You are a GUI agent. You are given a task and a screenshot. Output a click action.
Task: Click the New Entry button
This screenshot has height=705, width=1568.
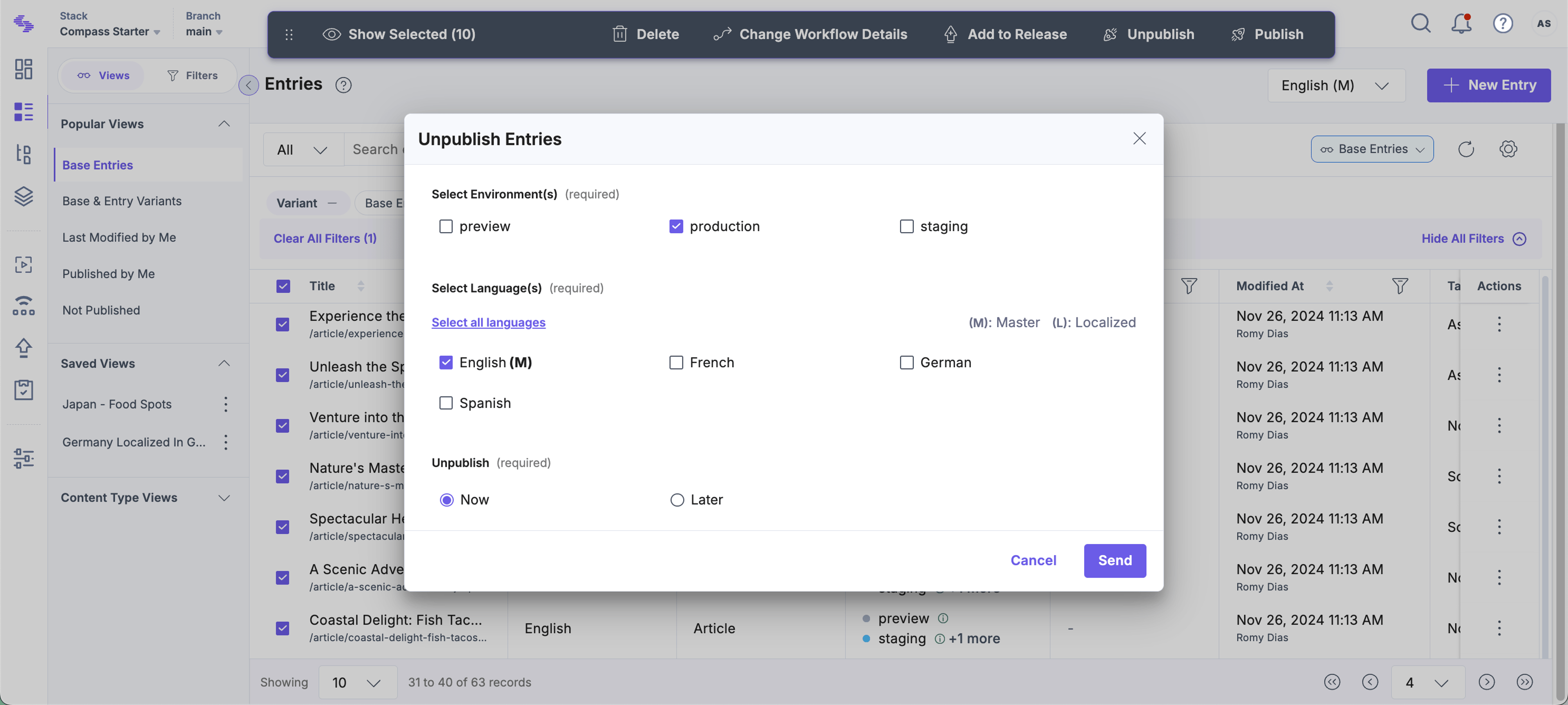pos(1488,85)
